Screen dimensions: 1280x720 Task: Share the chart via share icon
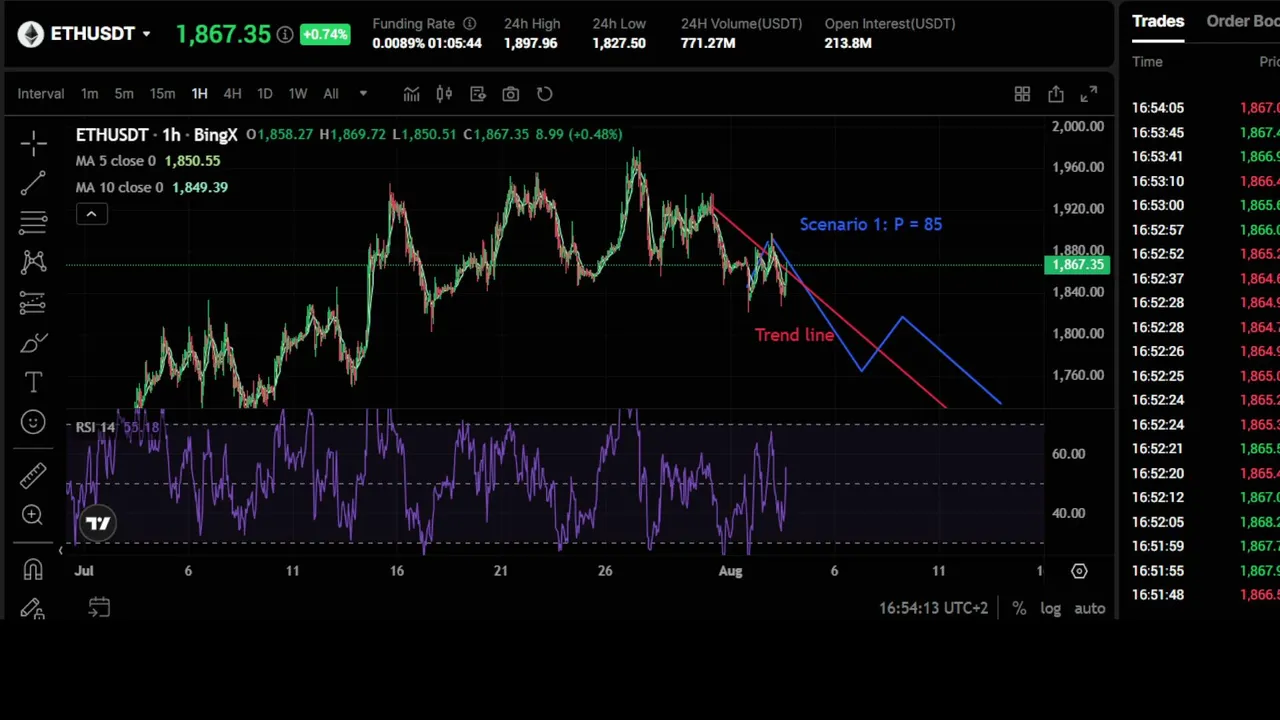[x=1056, y=94]
